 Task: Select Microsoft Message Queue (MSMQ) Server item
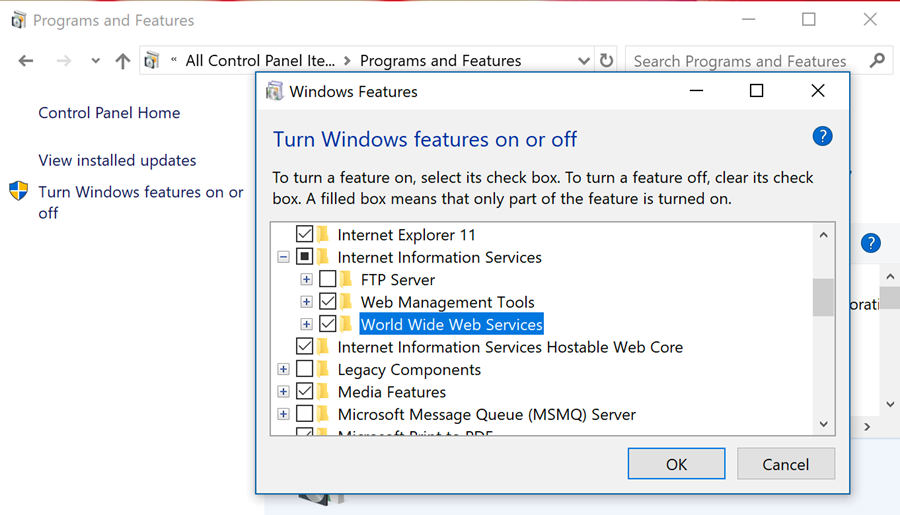pyautogui.click(x=487, y=414)
